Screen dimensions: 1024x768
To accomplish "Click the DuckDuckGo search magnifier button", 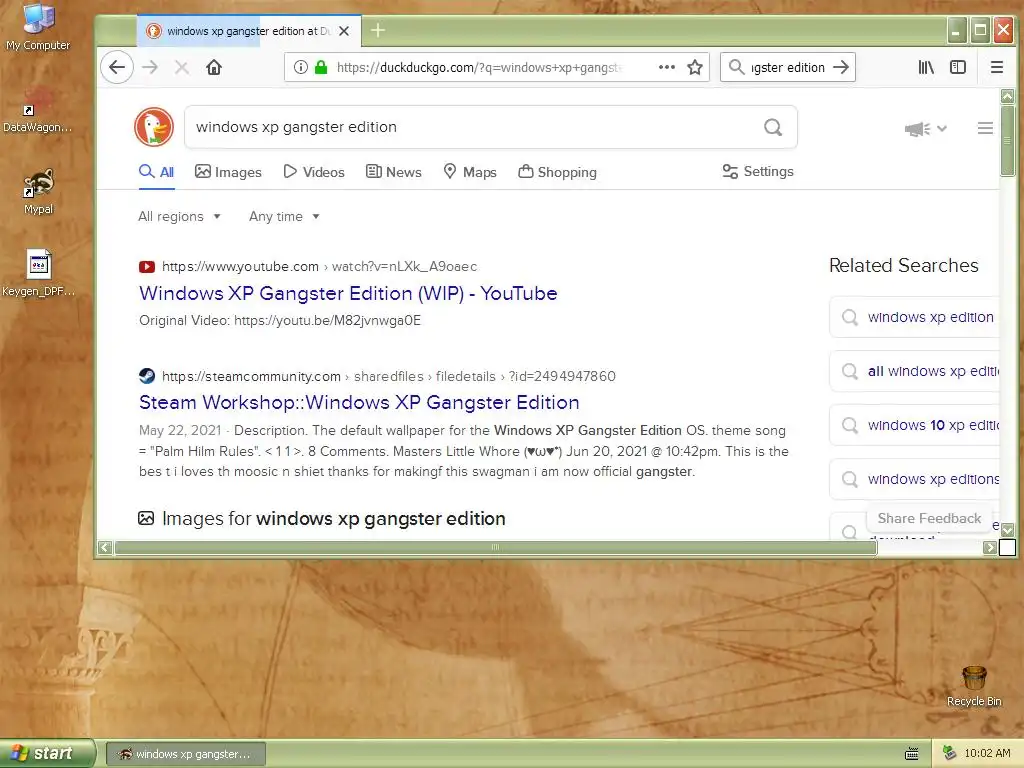I will (x=773, y=127).
